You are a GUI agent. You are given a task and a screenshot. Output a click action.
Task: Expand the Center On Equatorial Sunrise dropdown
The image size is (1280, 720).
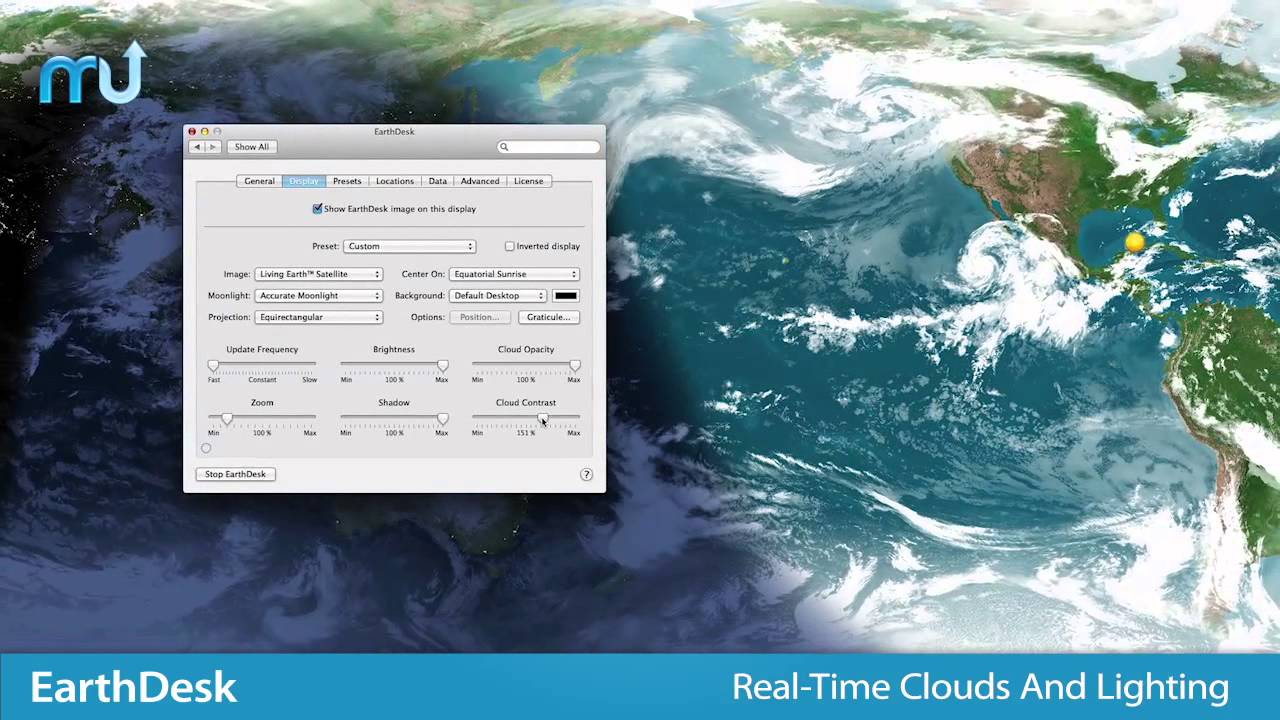(x=515, y=274)
